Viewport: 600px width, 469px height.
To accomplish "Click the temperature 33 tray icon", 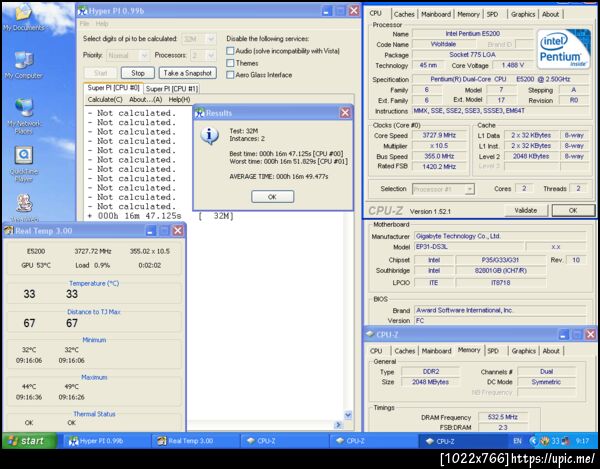I will coord(555,441).
